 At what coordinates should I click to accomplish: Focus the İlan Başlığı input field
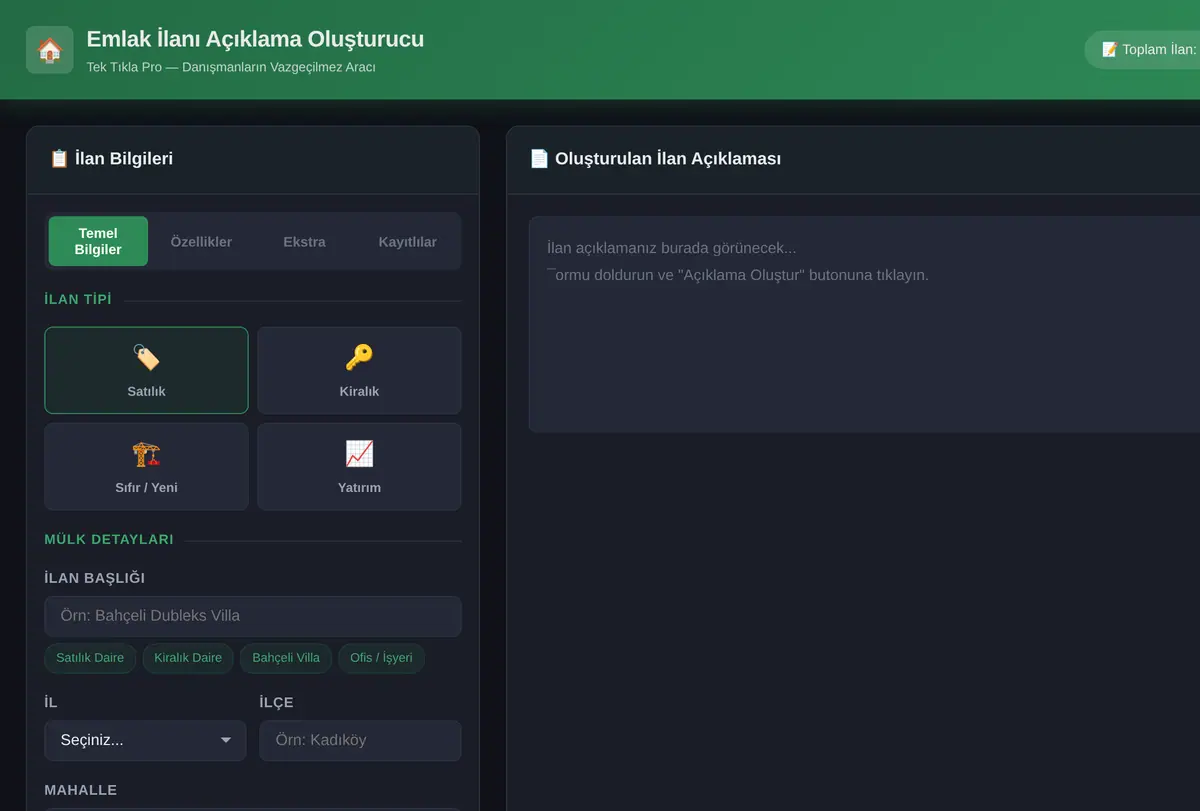253,616
